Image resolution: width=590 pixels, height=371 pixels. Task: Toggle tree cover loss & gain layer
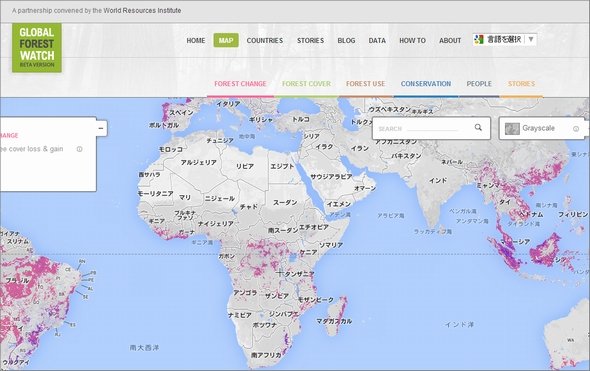(x=32, y=149)
